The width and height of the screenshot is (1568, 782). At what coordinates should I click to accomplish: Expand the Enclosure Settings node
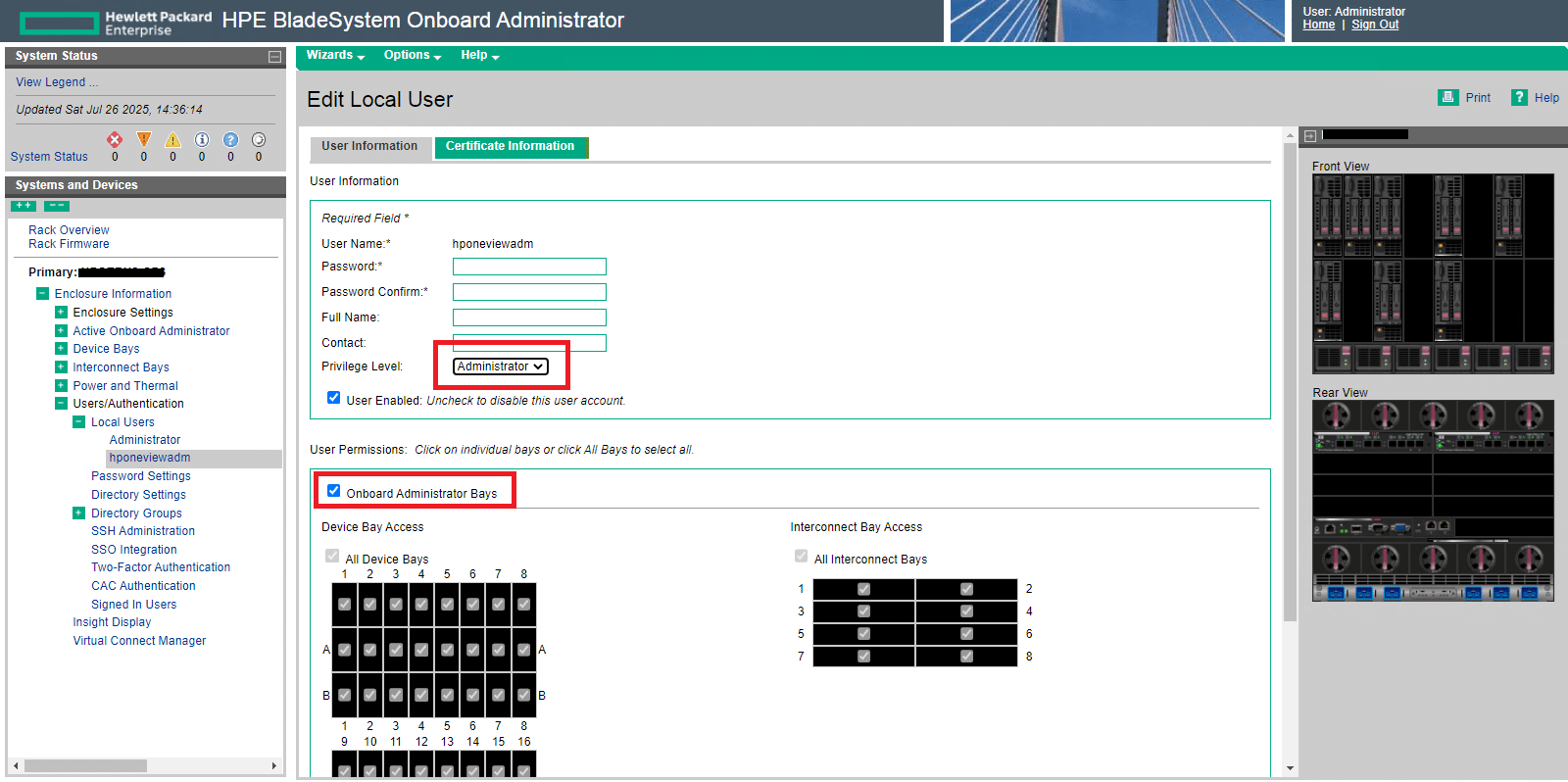(x=61, y=312)
